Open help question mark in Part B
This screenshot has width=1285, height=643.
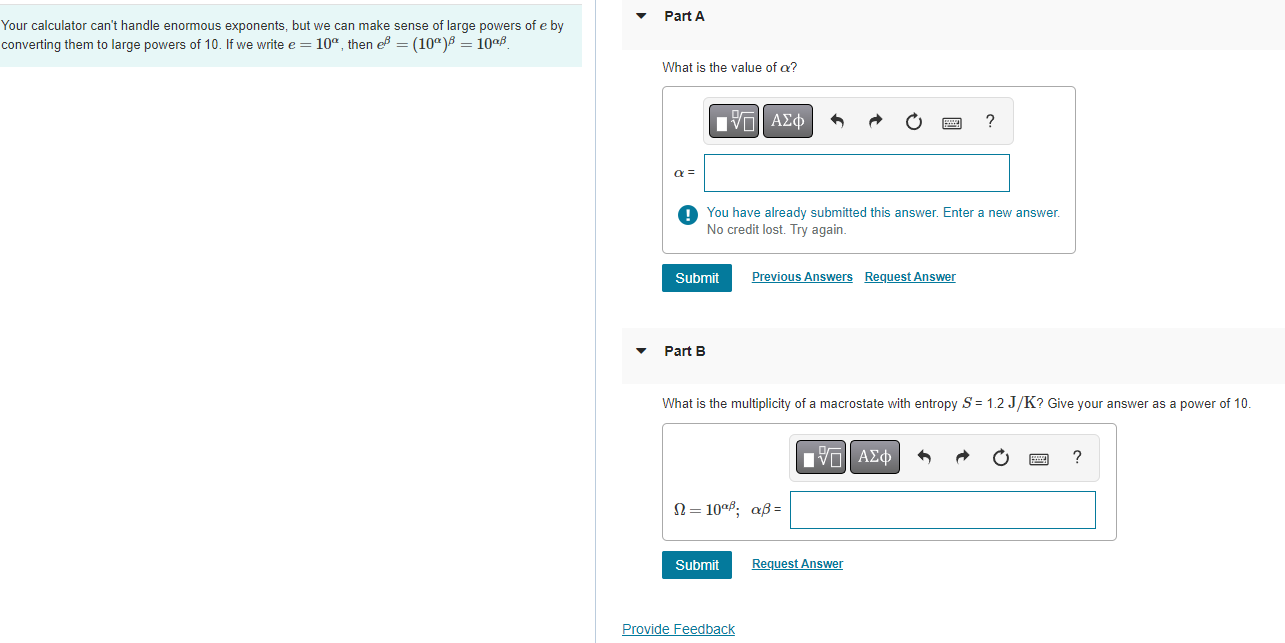click(x=1076, y=458)
